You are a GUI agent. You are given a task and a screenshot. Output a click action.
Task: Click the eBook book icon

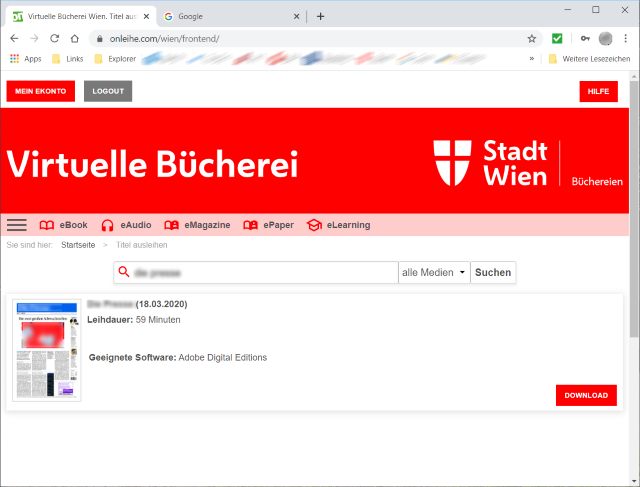(x=47, y=225)
